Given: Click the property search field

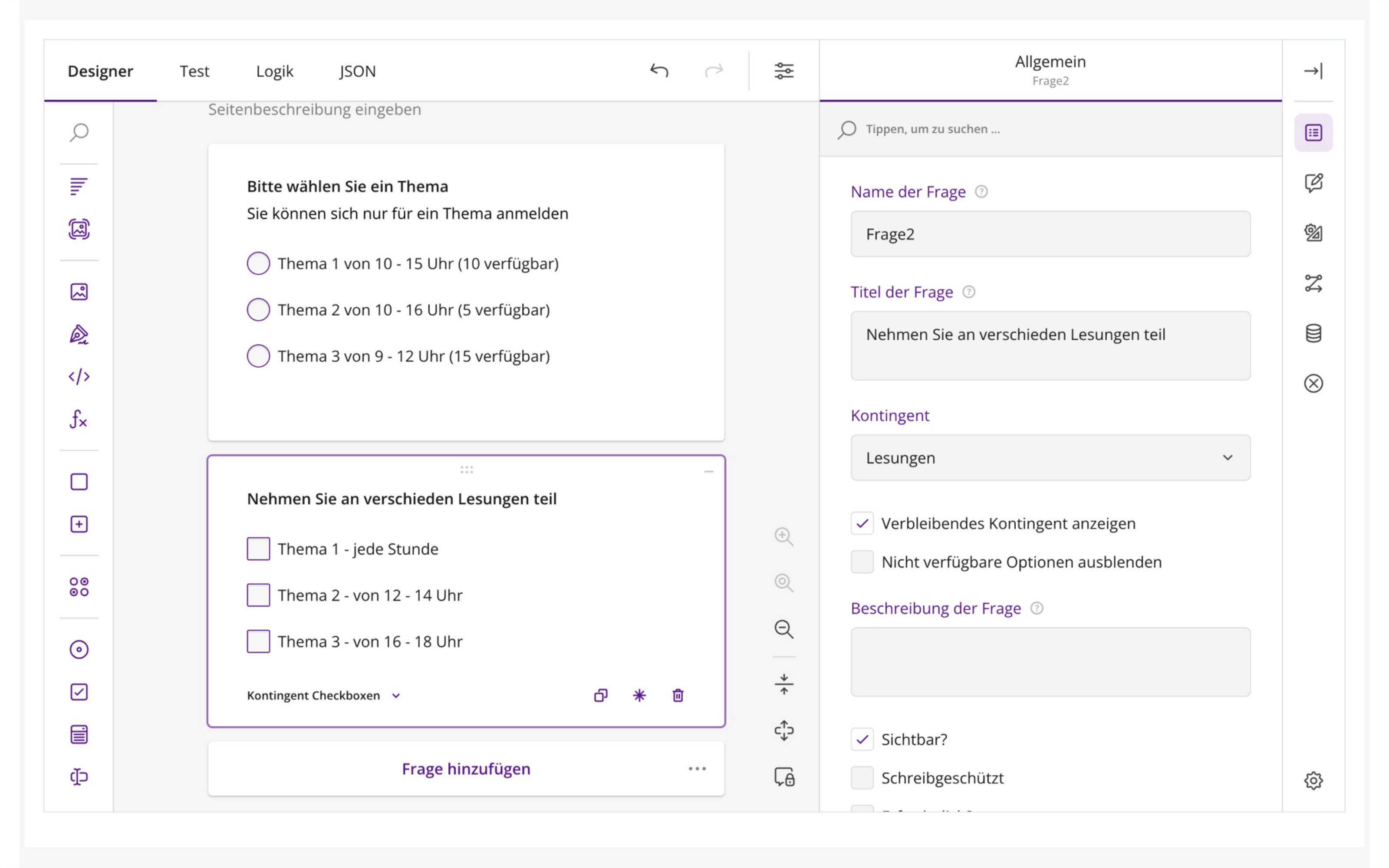Looking at the screenshot, I should click(x=1050, y=129).
